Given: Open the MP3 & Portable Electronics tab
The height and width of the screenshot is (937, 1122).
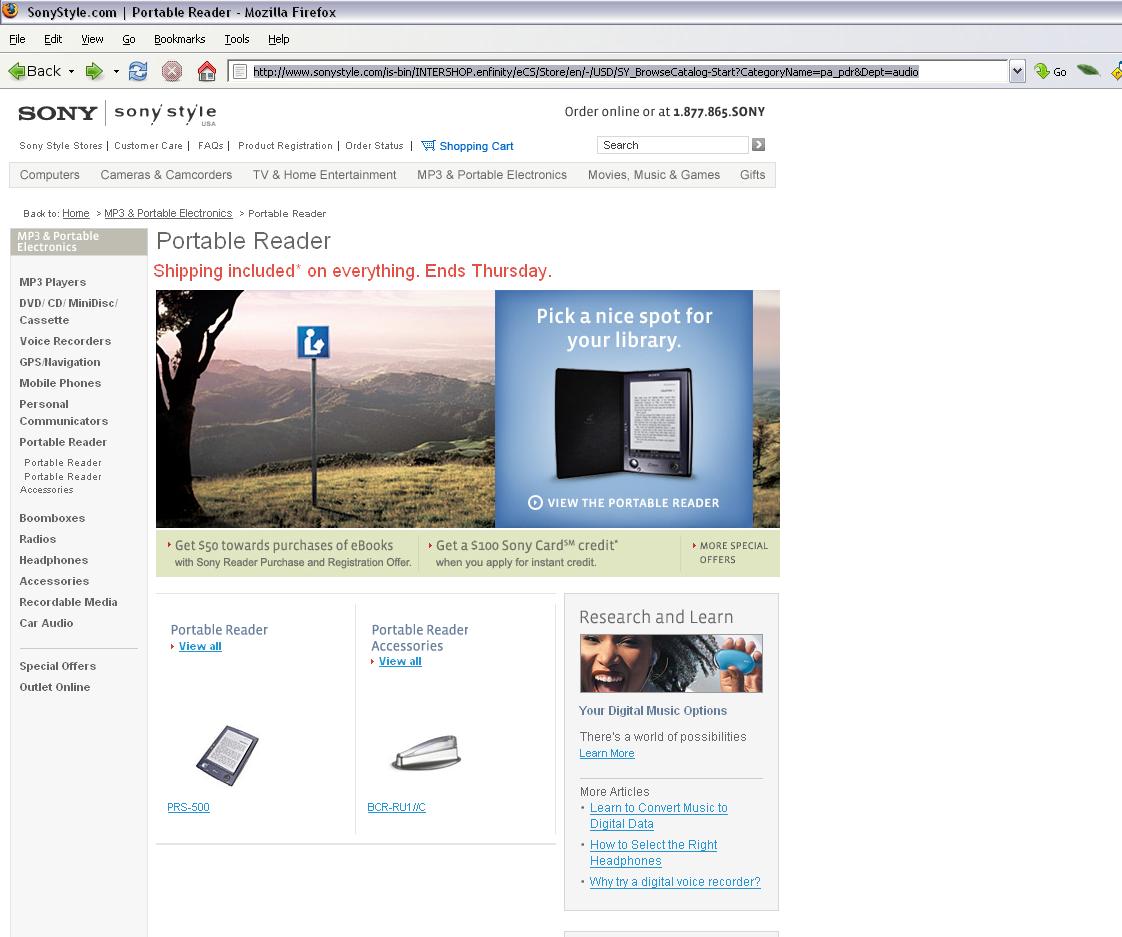Looking at the screenshot, I should (x=492, y=175).
